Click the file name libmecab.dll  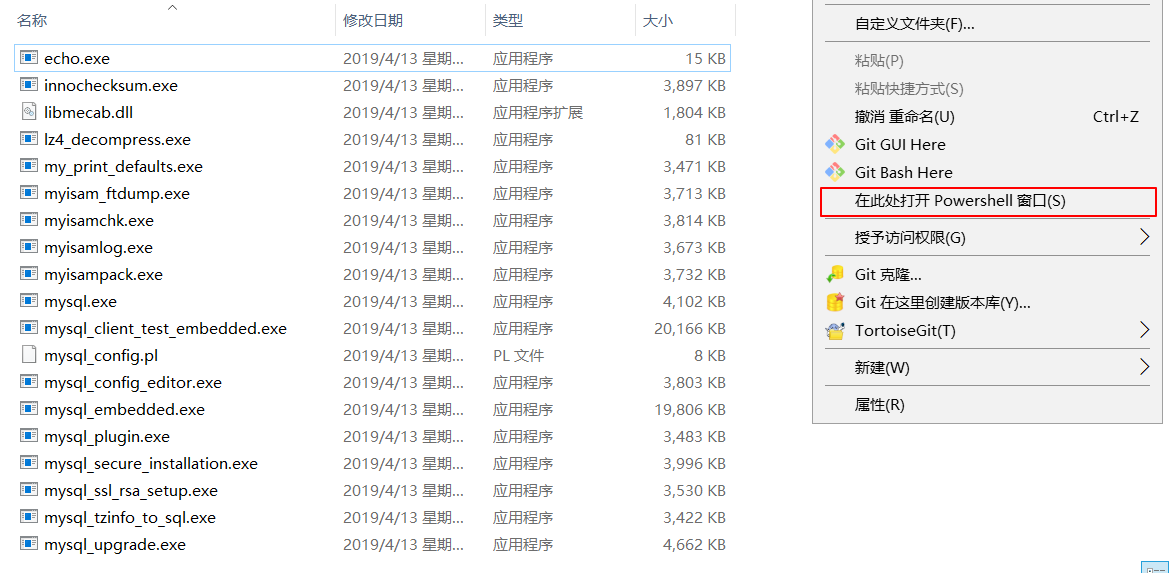pyautogui.click(x=88, y=112)
